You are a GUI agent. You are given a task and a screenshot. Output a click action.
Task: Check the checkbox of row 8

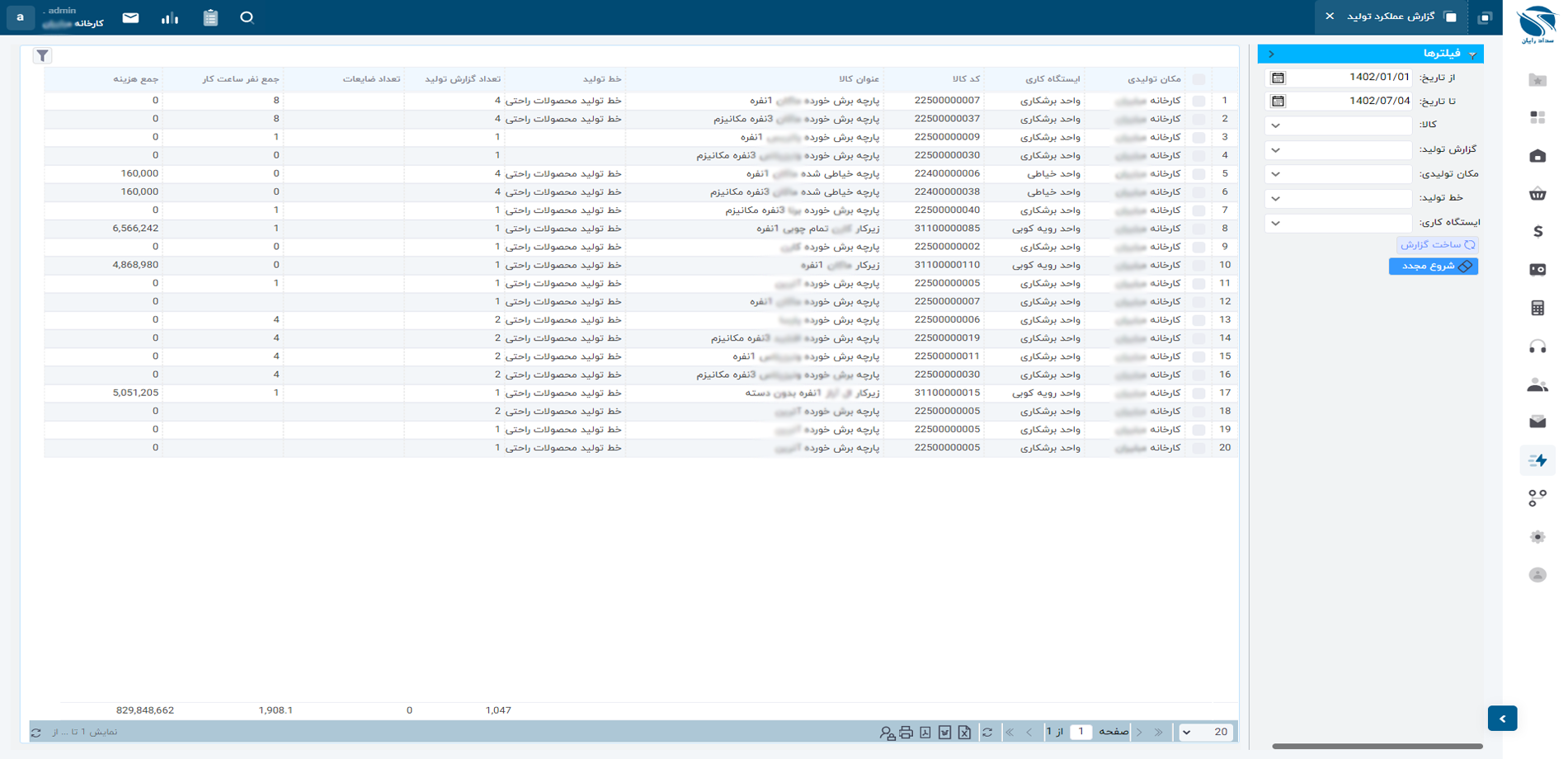[x=1198, y=229]
